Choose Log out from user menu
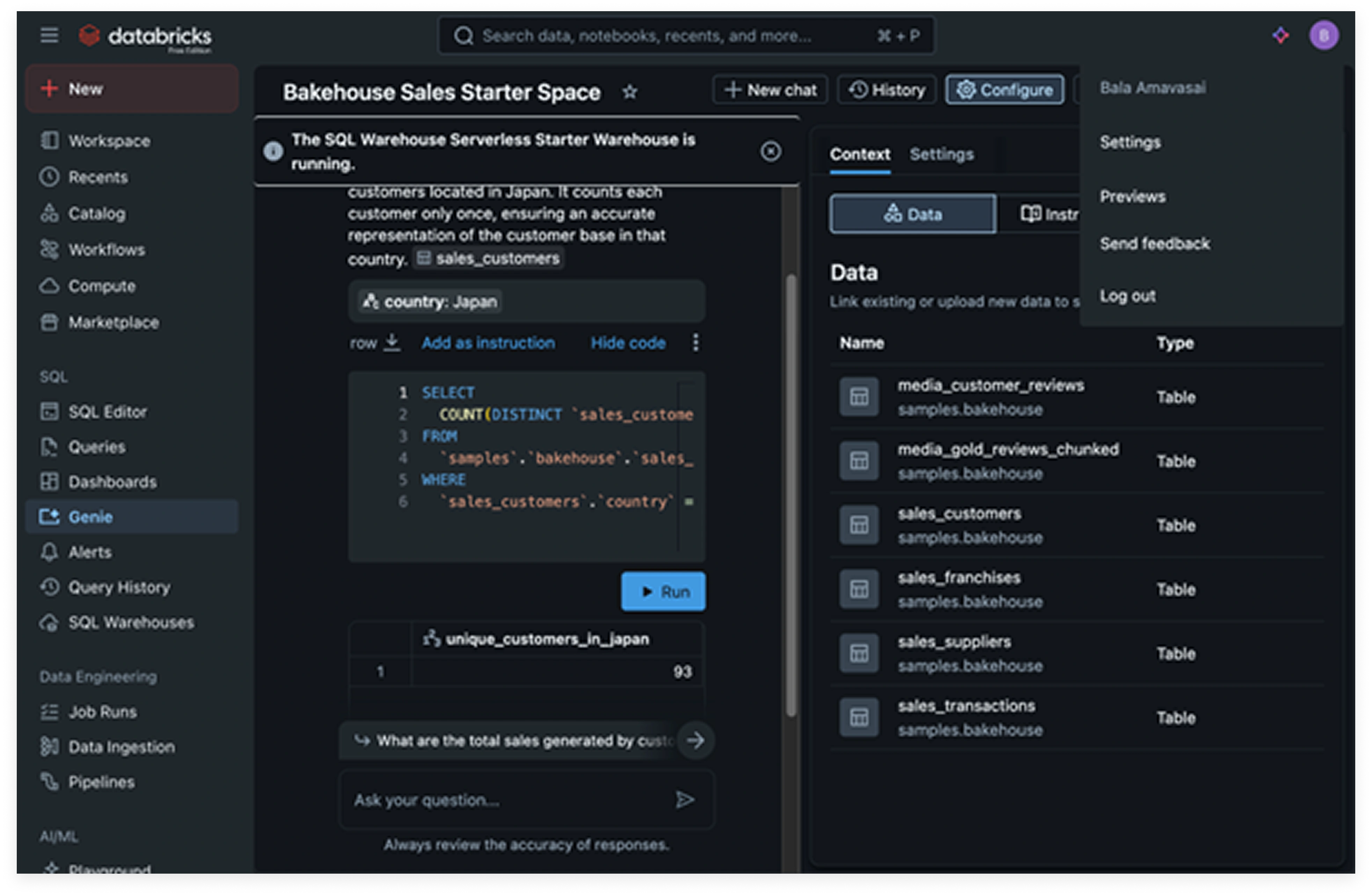The image size is (1372, 896). [1127, 296]
